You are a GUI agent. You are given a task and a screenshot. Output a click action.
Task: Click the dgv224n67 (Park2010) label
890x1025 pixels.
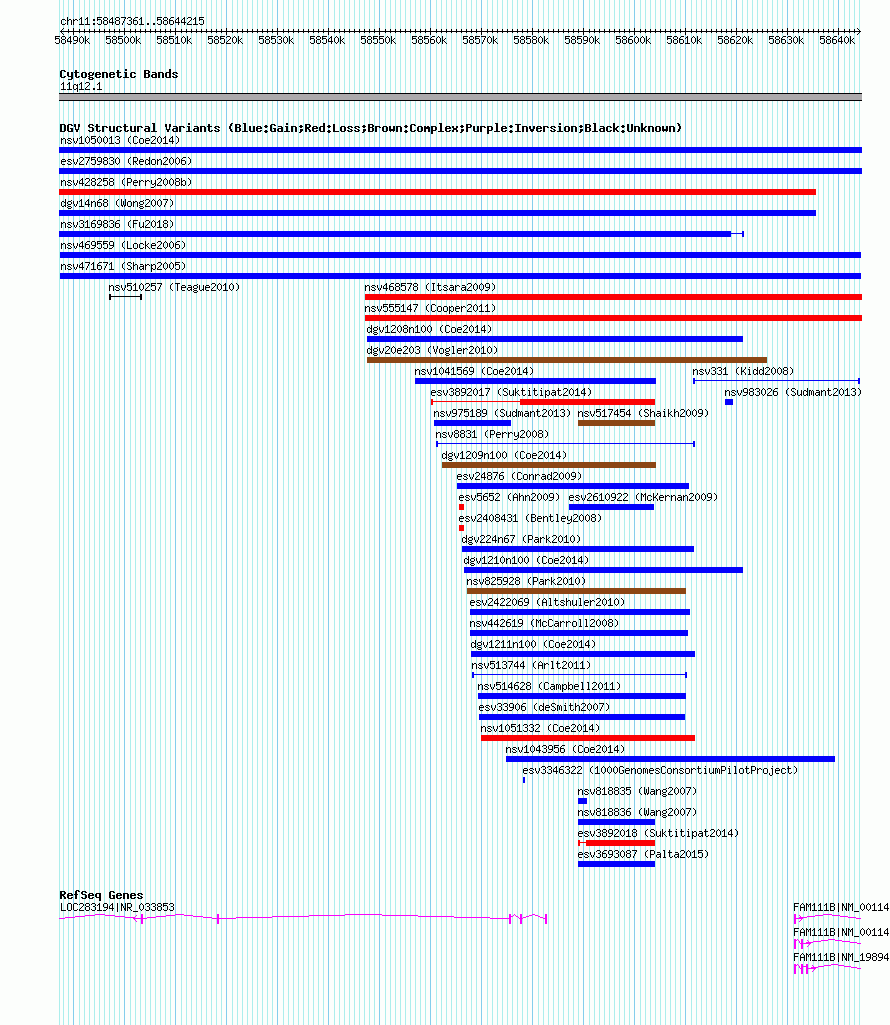click(521, 539)
